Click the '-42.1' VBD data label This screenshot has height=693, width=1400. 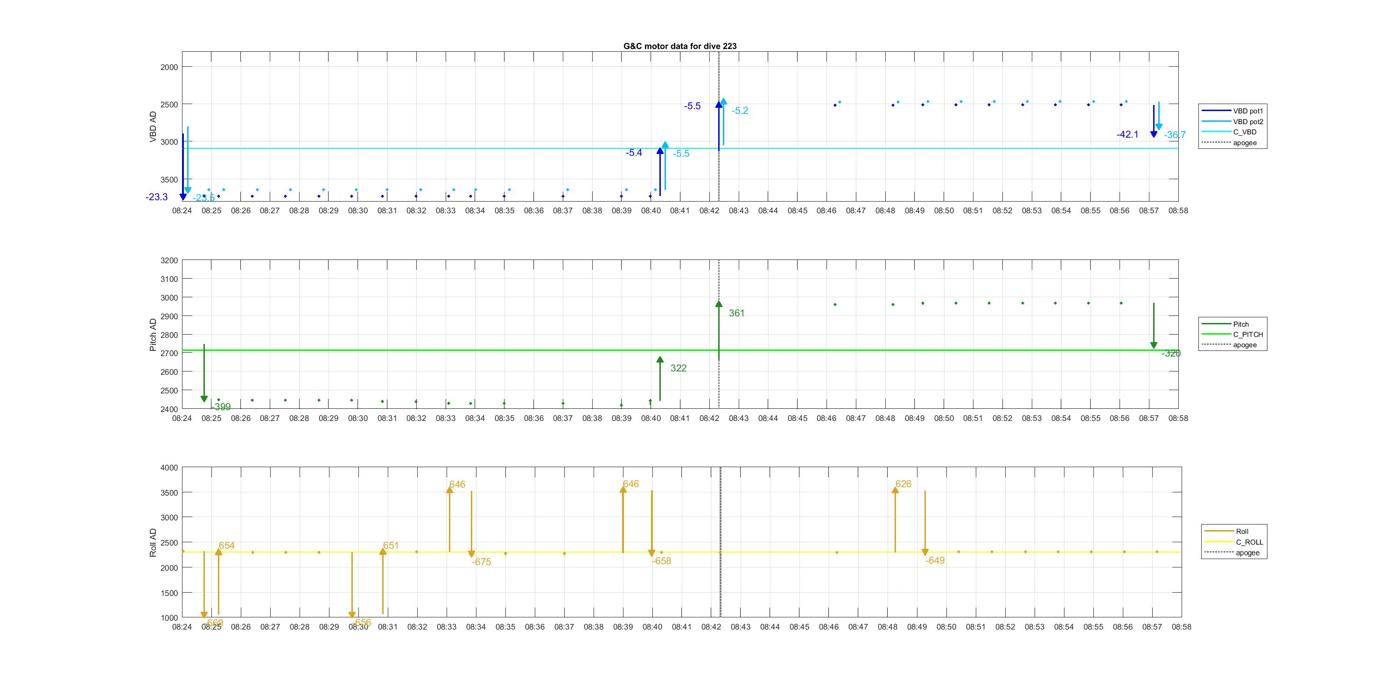[x=1128, y=134]
